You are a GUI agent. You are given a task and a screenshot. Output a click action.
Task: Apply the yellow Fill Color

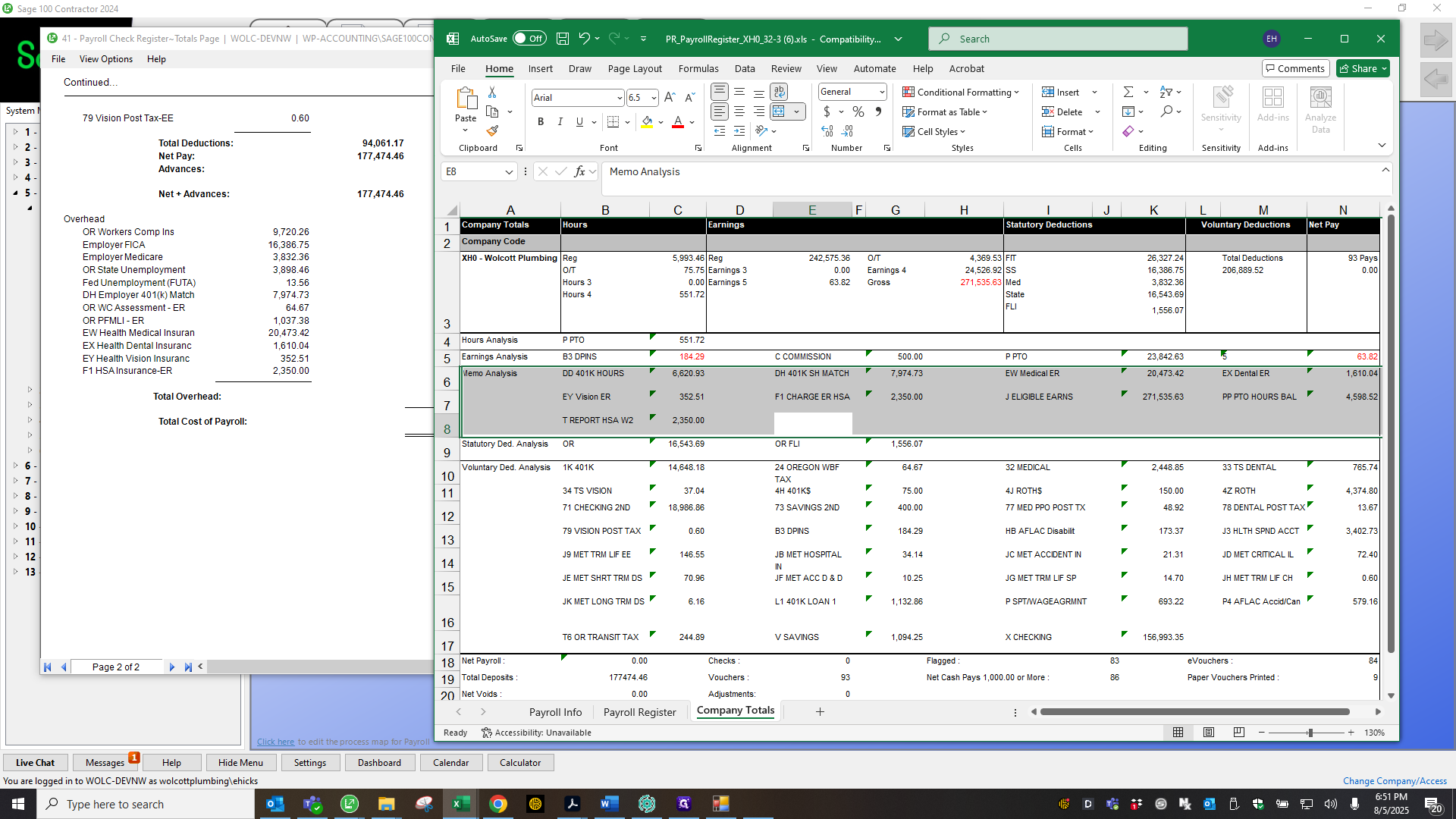tap(647, 122)
